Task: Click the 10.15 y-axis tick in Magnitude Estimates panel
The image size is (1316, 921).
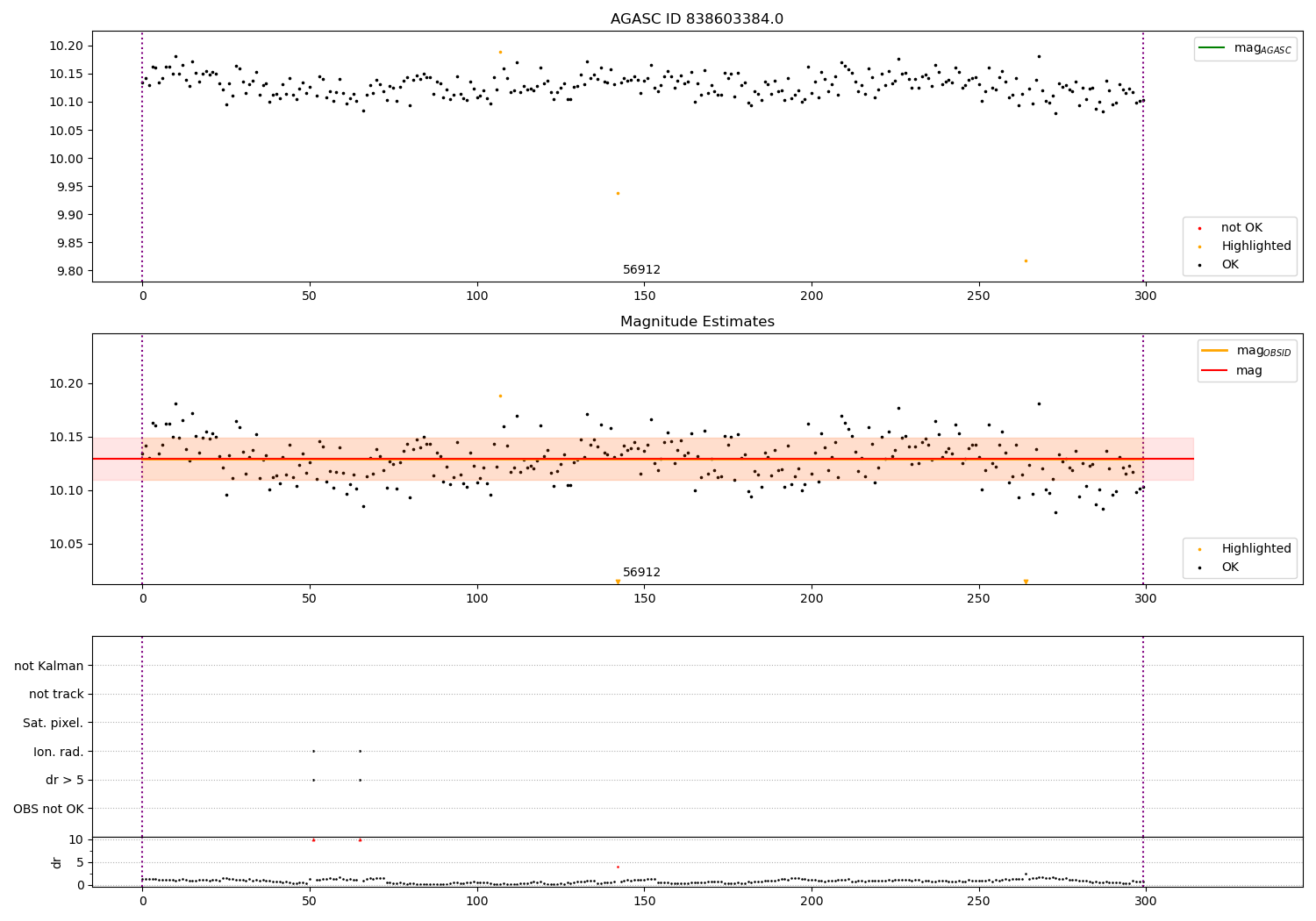Action: click(x=65, y=437)
